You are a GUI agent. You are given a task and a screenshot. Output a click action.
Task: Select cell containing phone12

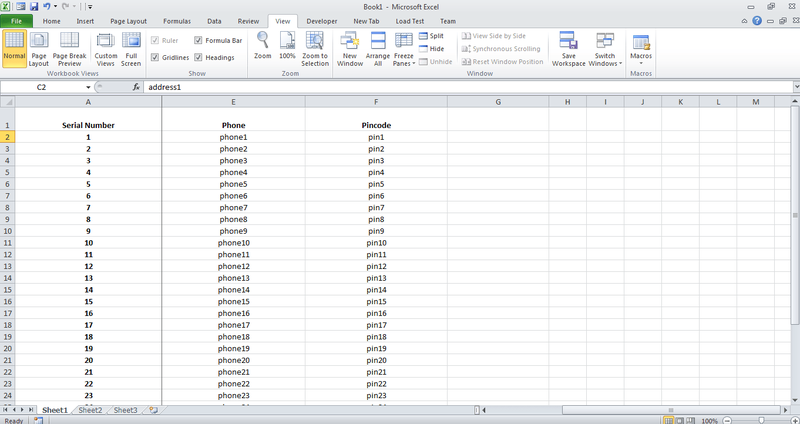[x=233, y=266]
